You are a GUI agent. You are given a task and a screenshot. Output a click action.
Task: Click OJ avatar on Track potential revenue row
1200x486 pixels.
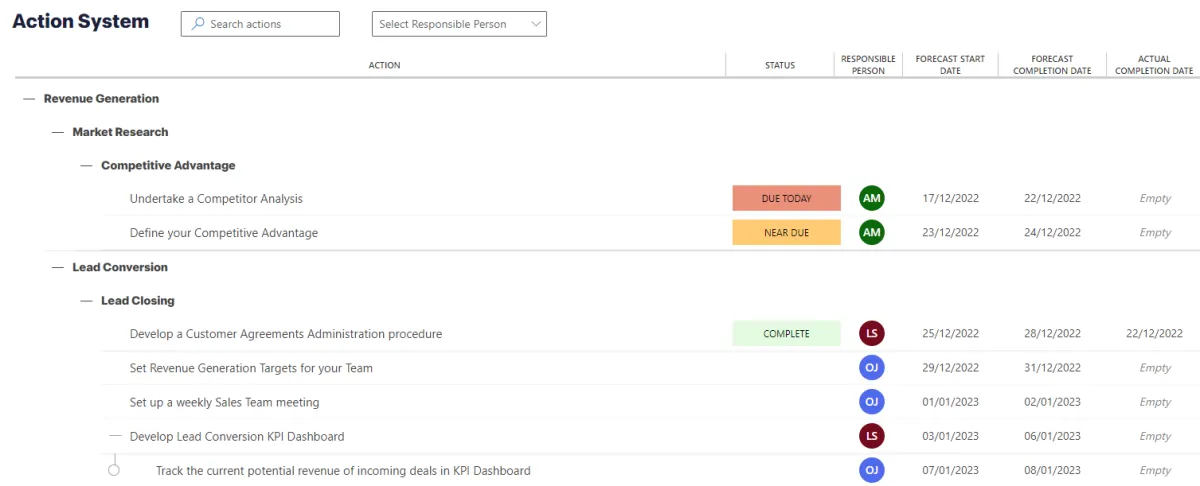click(x=872, y=469)
